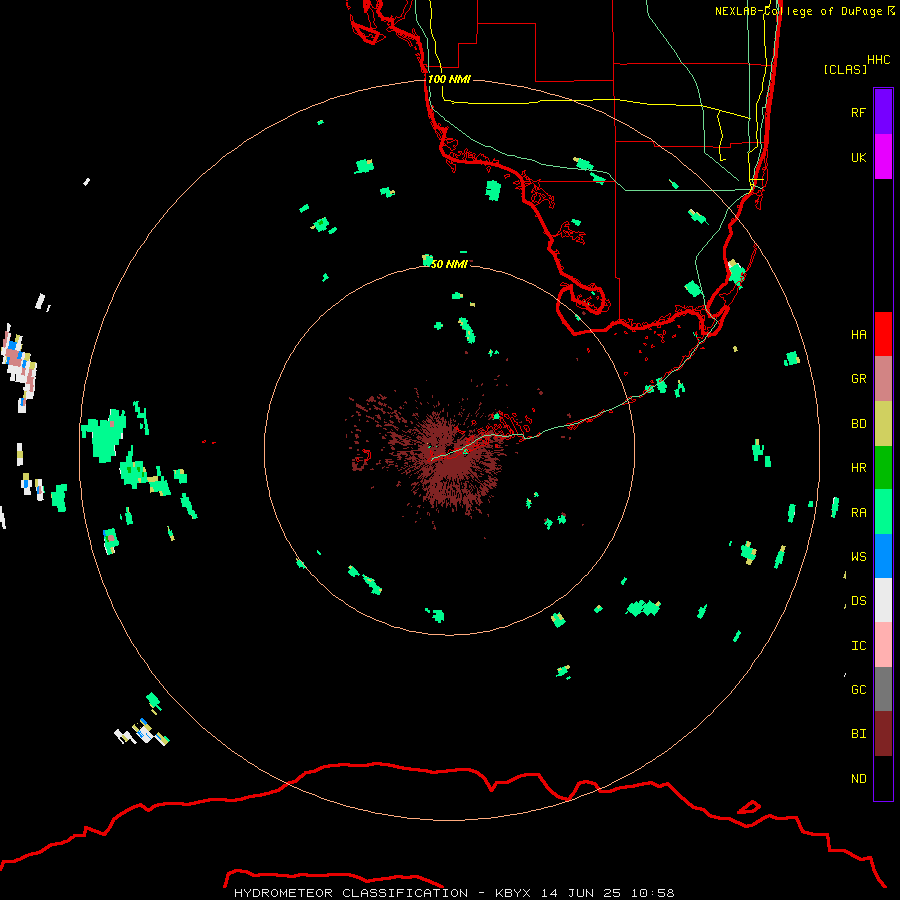Screen dimensions: 900x900
Task: Click the 100 NMI range ring label
Action: 449,79
